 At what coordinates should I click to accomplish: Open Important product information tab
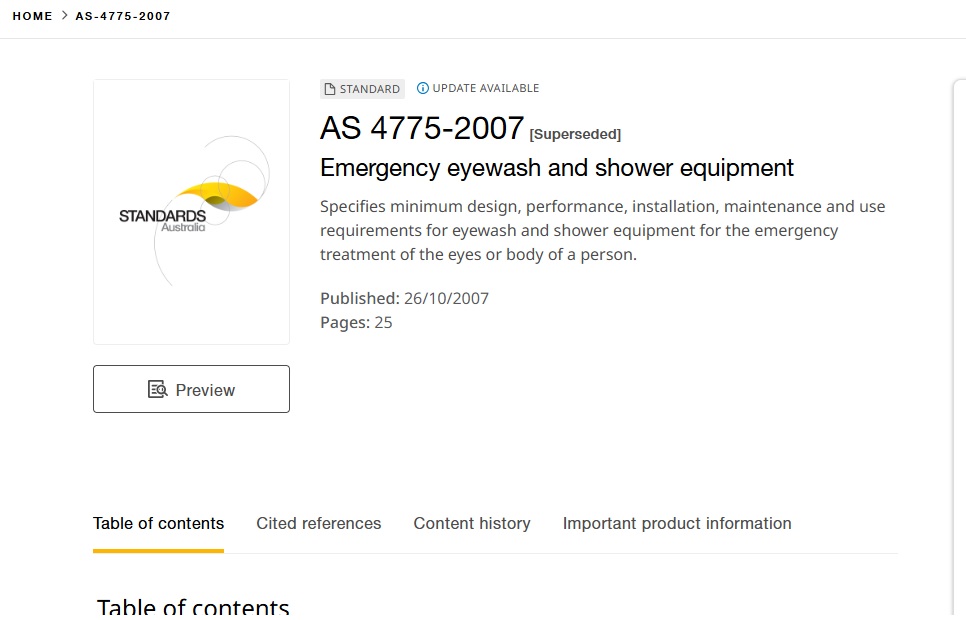677,523
